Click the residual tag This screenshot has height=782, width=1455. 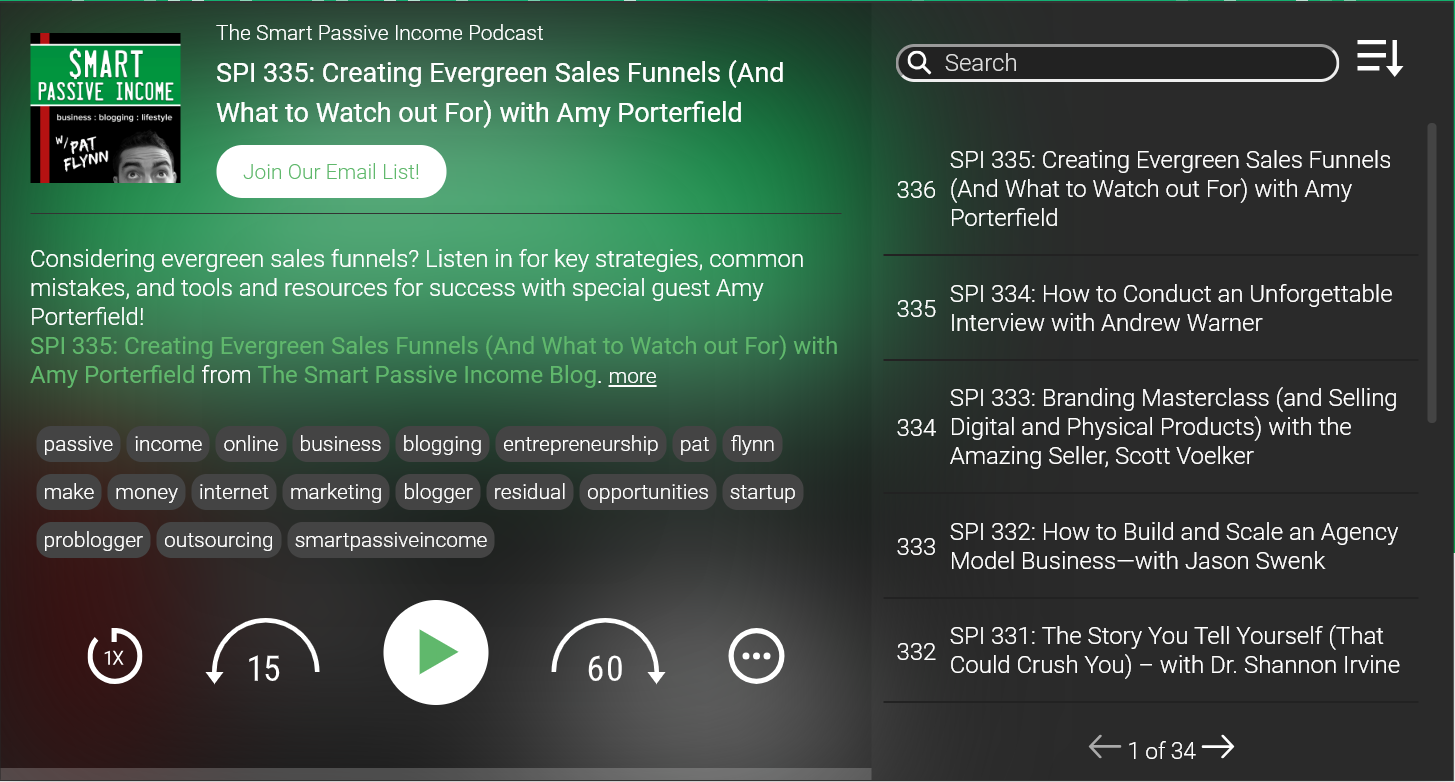[x=529, y=492]
